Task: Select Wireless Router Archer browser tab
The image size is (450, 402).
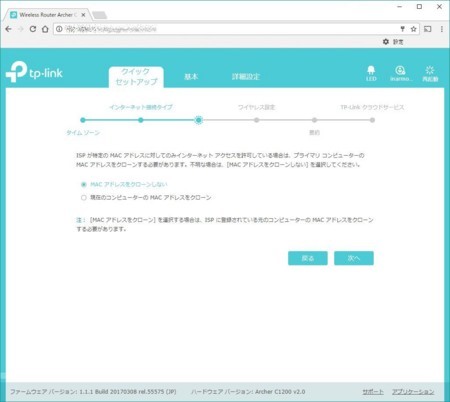Action: [x=47, y=15]
